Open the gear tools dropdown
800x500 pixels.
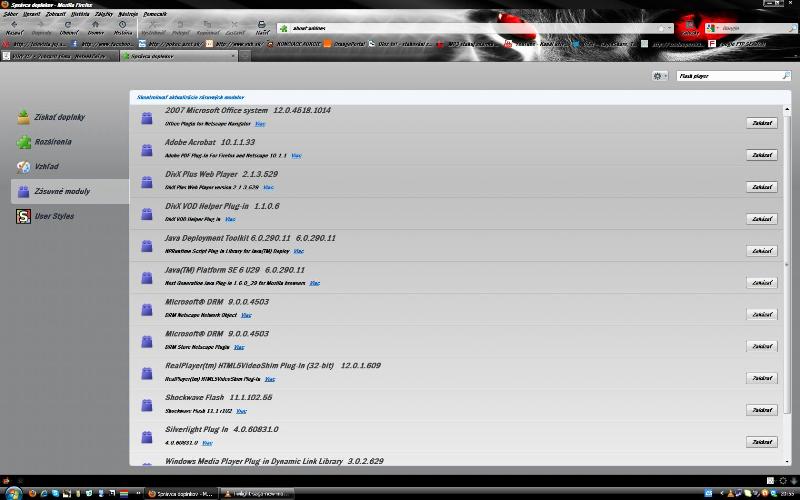(660, 76)
